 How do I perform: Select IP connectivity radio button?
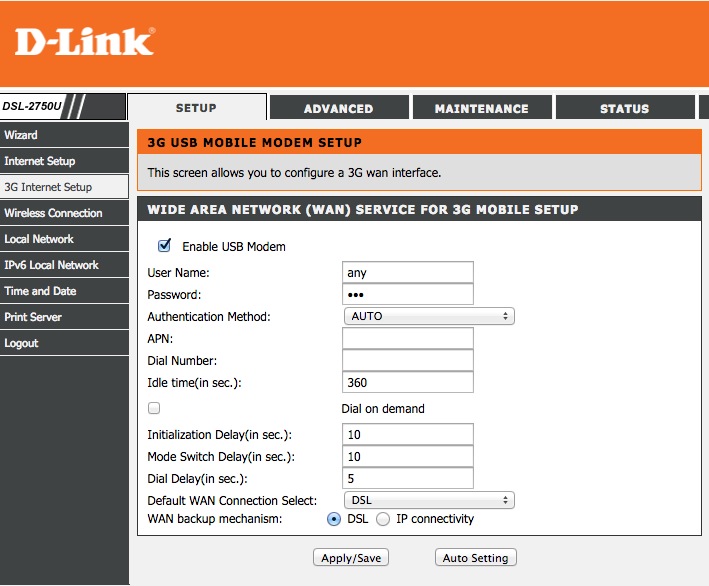[x=383, y=519]
